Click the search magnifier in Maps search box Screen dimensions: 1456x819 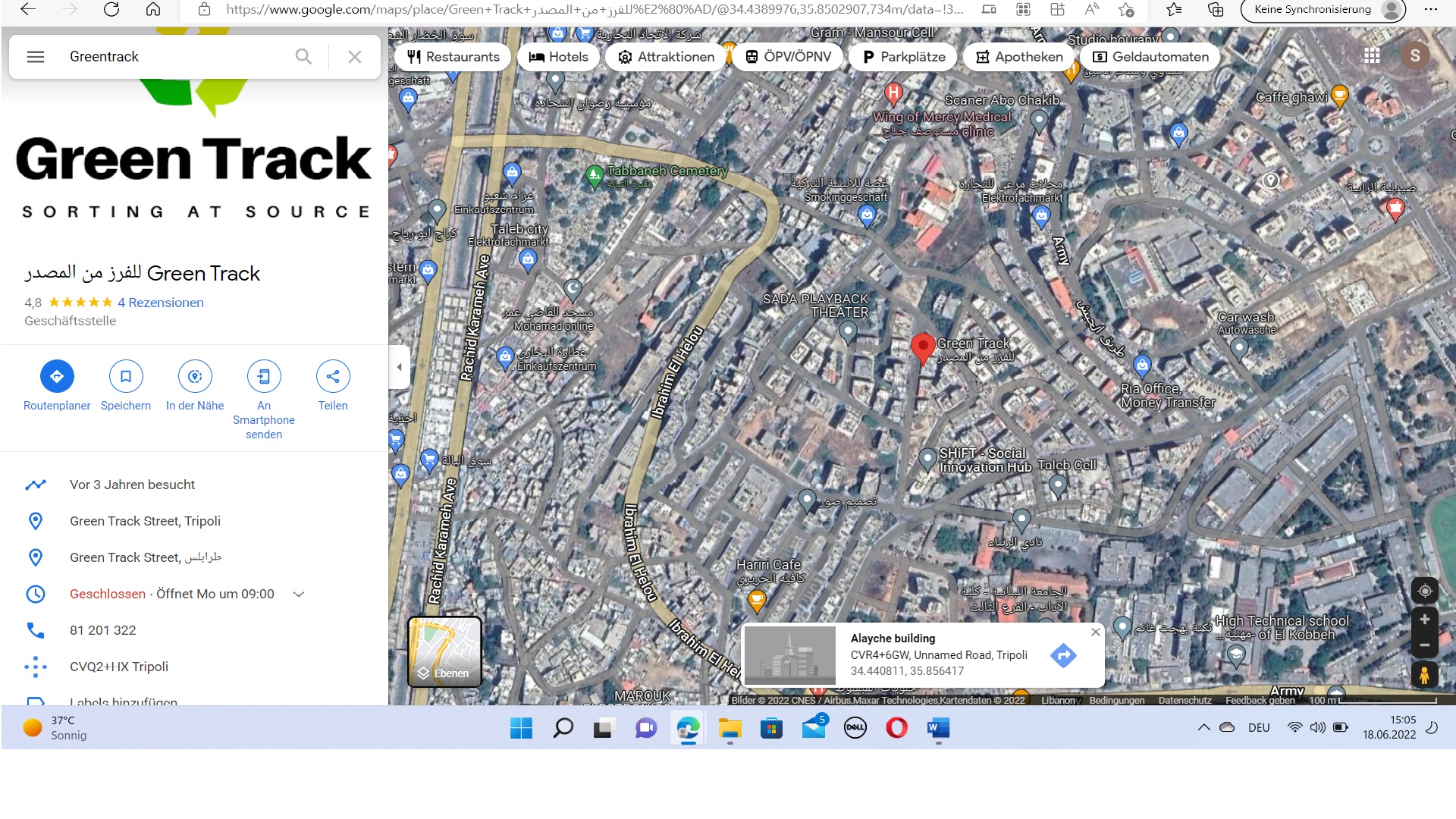click(303, 57)
